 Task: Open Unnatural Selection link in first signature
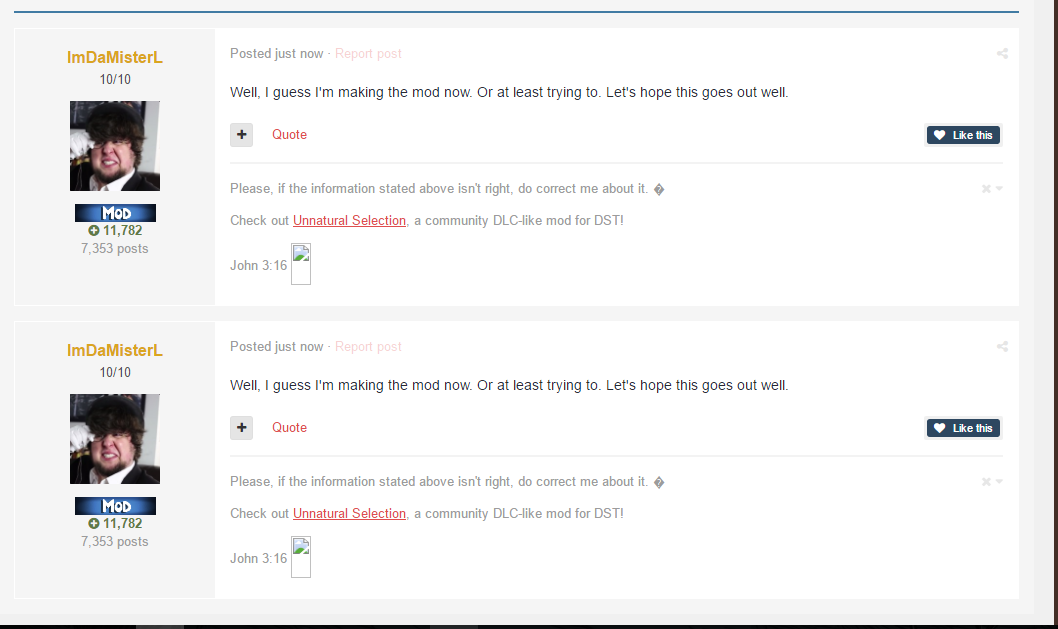[x=350, y=221]
